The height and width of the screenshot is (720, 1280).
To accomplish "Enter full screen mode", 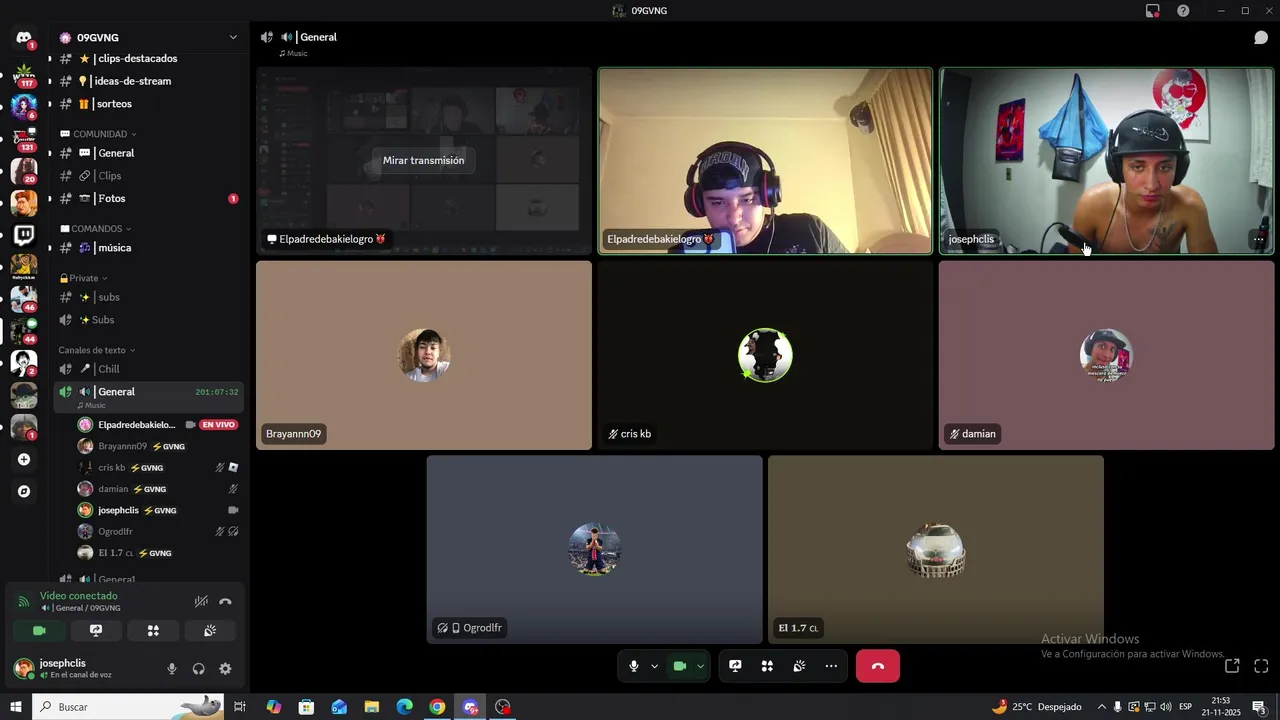I will (x=1261, y=666).
